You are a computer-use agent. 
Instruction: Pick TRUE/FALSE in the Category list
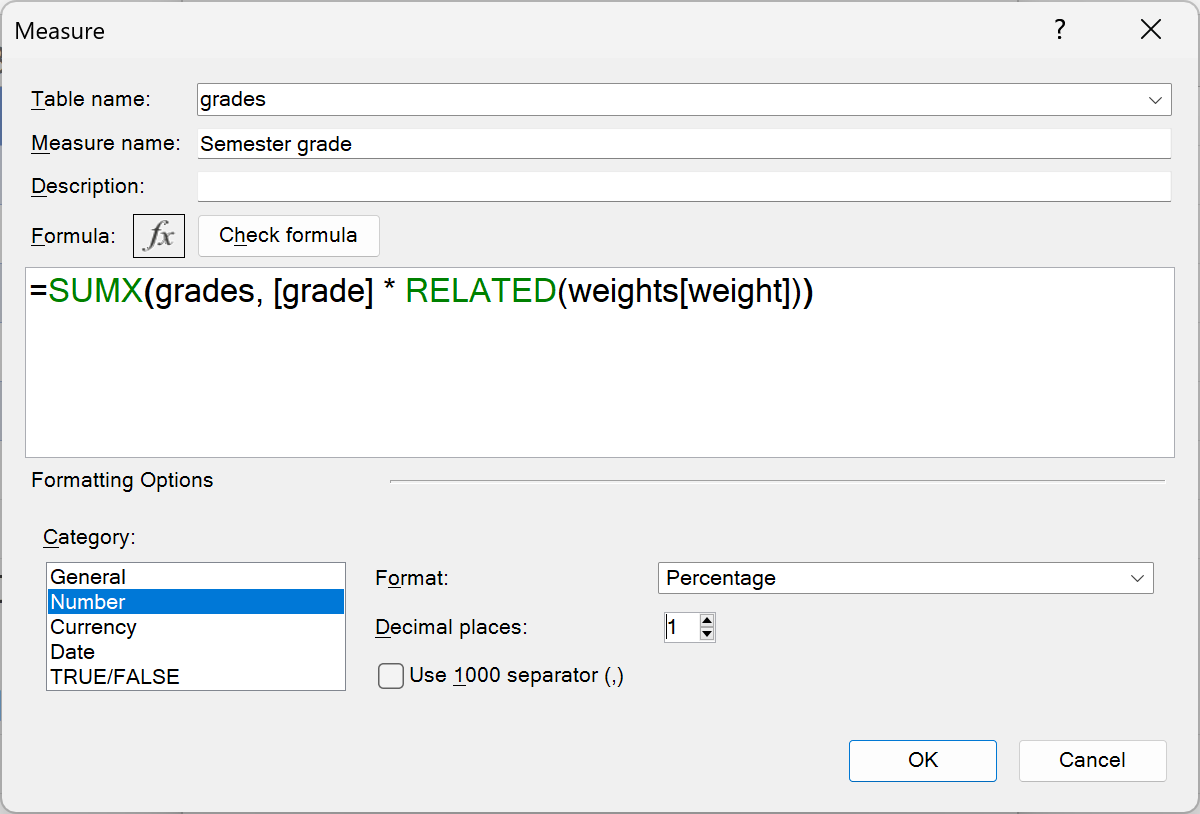115,677
